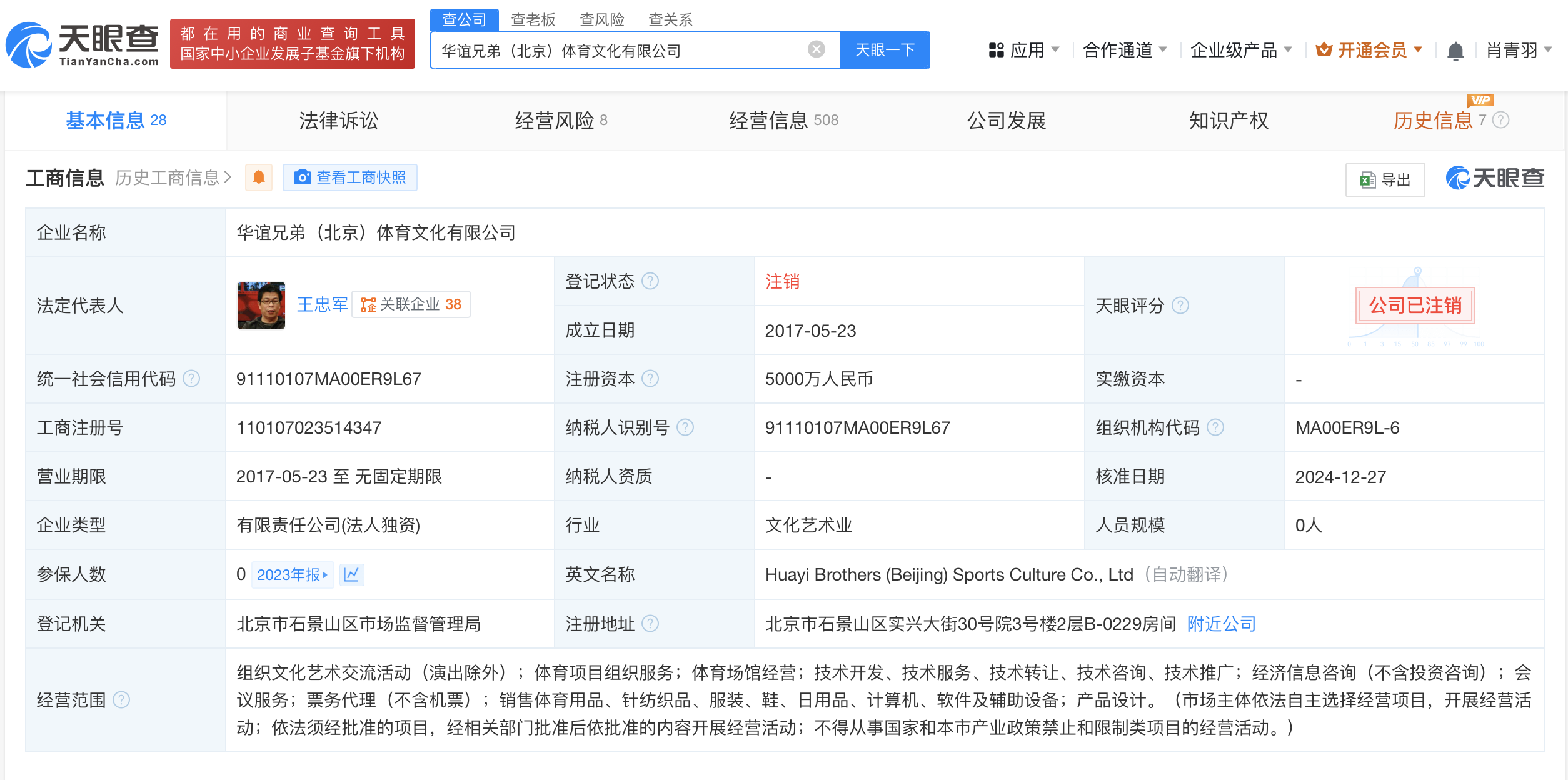Select the 历史信息 VIP tab
The height and width of the screenshot is (780, 1568).
[x=1440, y=120]
